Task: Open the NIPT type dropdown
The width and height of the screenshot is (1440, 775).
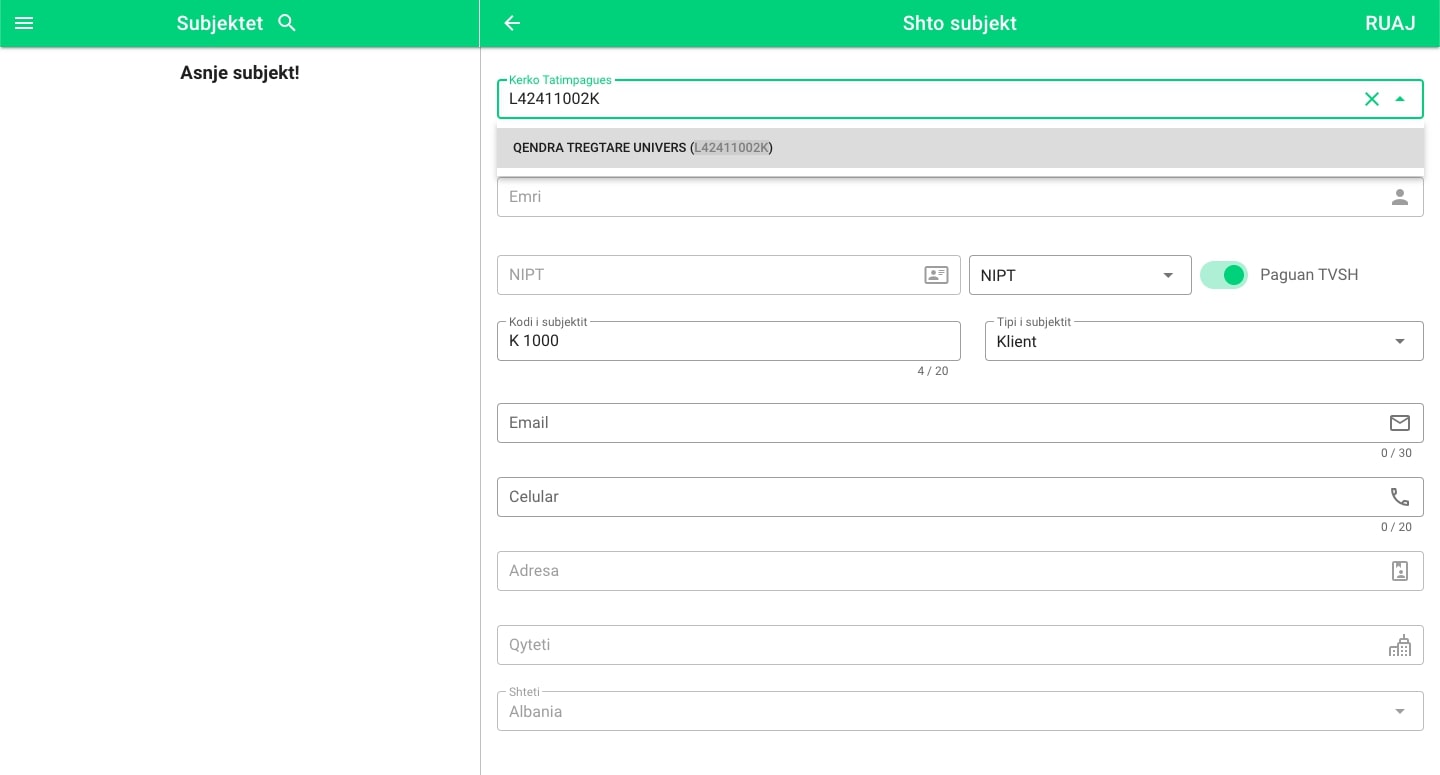Action: tap(1168, 275)
